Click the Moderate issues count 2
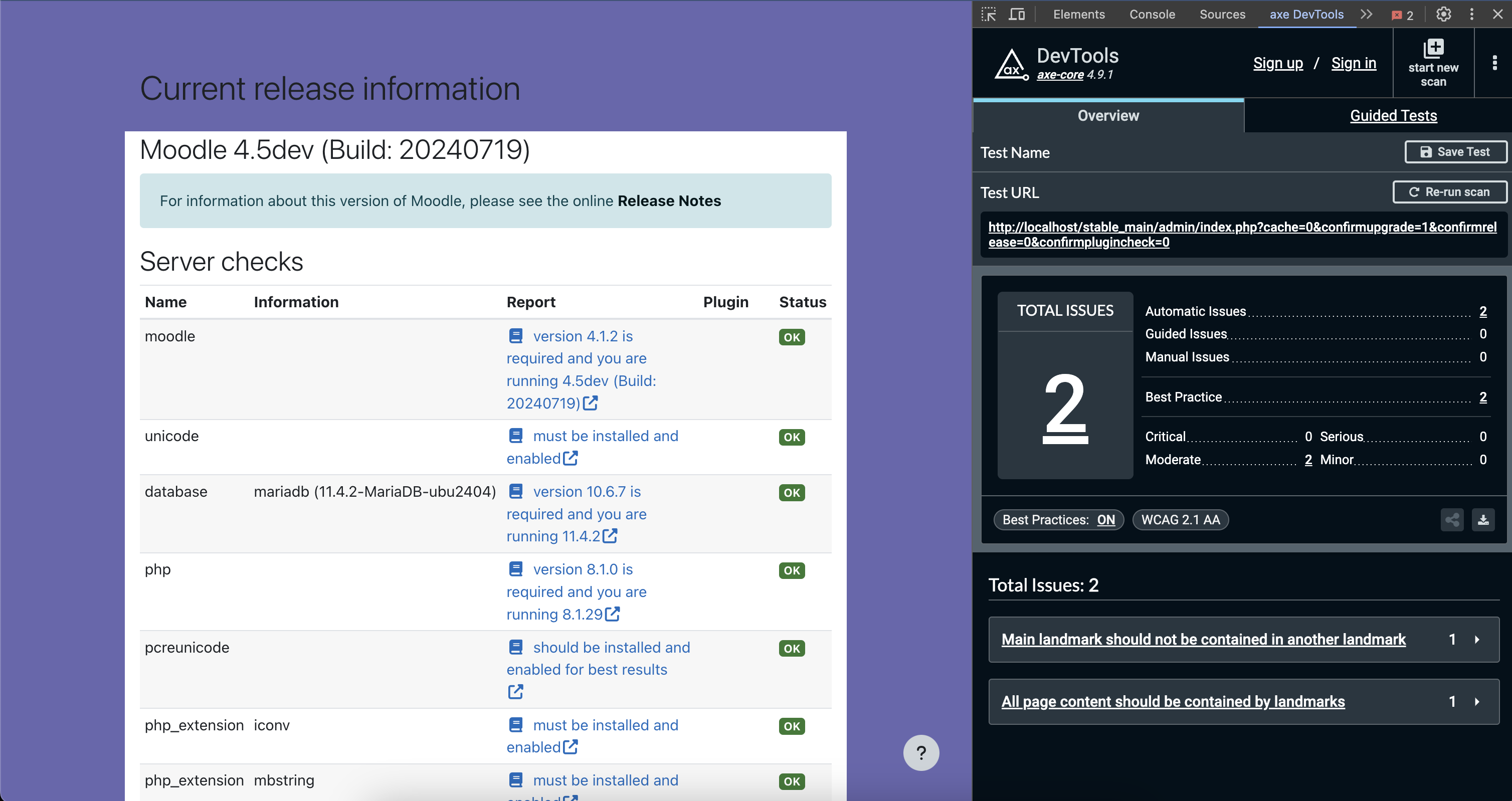 coord(1308,460)
